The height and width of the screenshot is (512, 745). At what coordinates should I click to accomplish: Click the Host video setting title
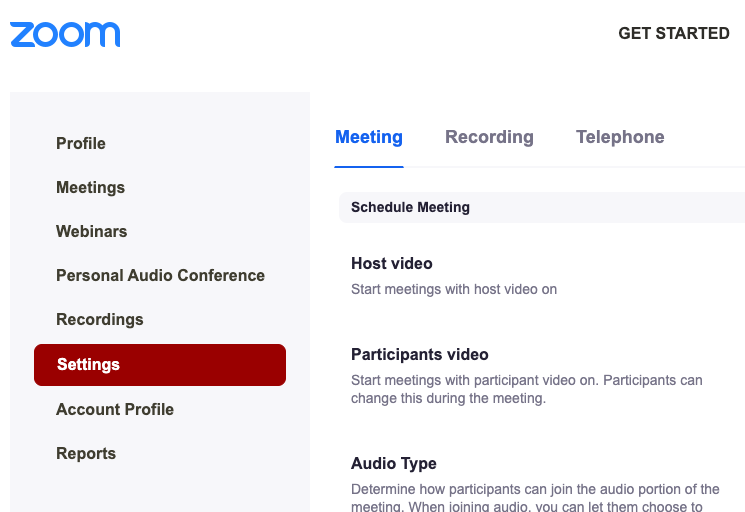point(392,263)
